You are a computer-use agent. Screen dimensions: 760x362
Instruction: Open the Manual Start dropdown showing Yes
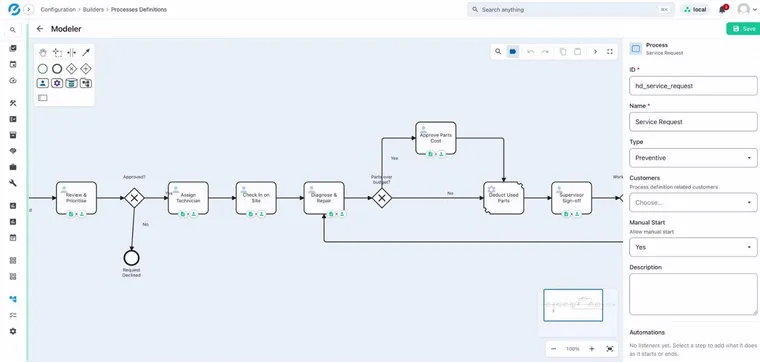[x=693, y=247]
